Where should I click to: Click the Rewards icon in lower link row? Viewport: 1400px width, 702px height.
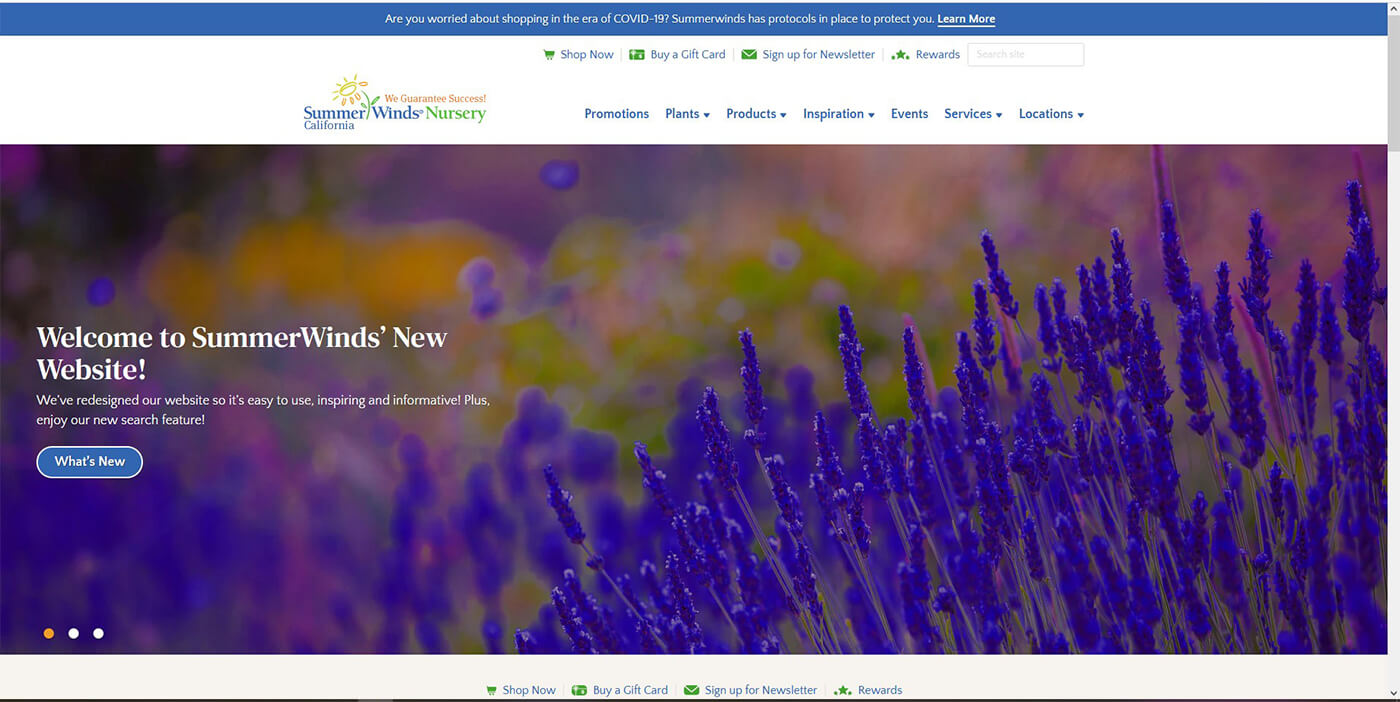[x=842, y=690]
